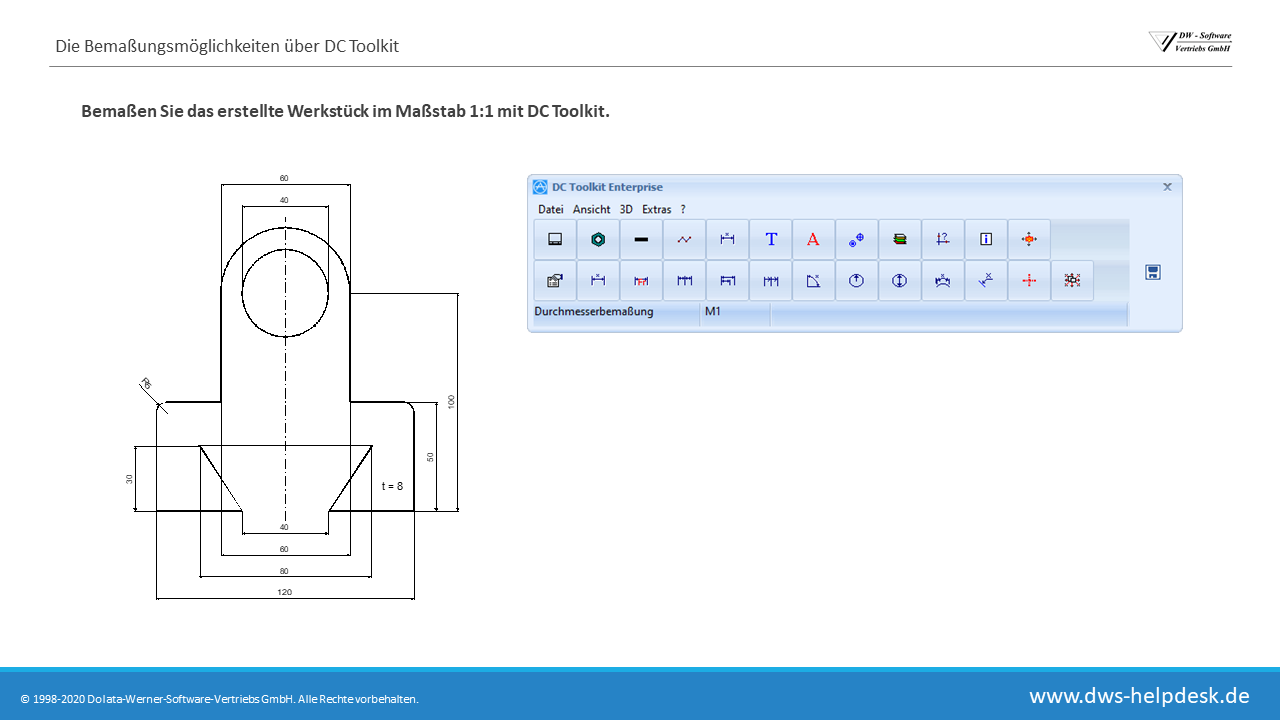
Task: Click the monitor-shaped icon in DC Toolkit
Action: 555,239
